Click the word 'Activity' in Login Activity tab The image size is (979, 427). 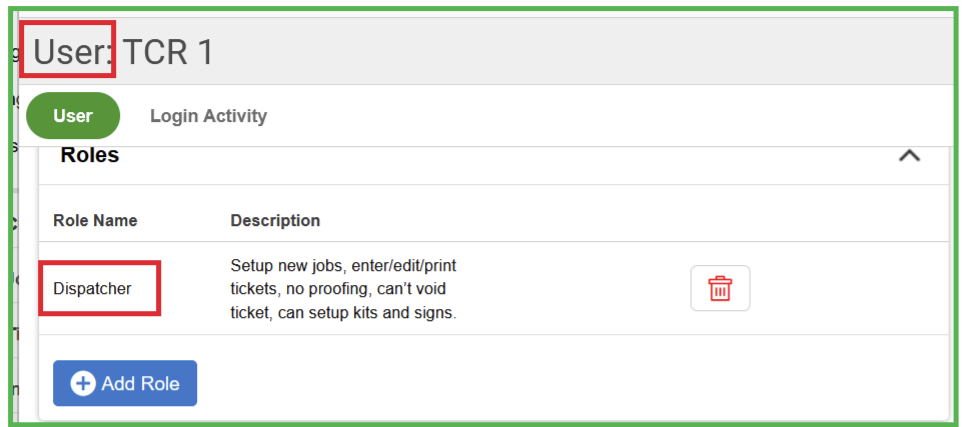point(236,116)
